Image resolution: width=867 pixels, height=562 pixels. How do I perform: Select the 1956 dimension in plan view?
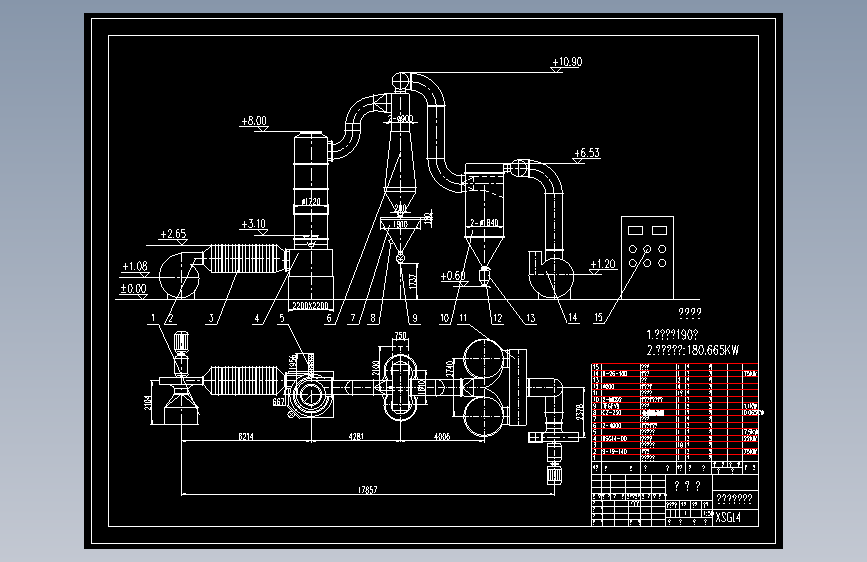(293, 363)
